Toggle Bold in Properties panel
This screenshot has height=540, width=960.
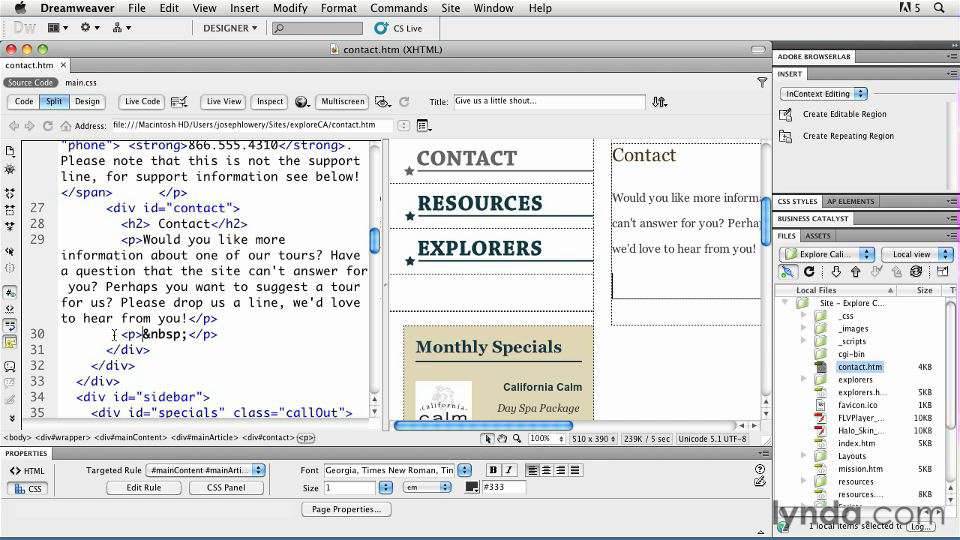pos(493,470)
